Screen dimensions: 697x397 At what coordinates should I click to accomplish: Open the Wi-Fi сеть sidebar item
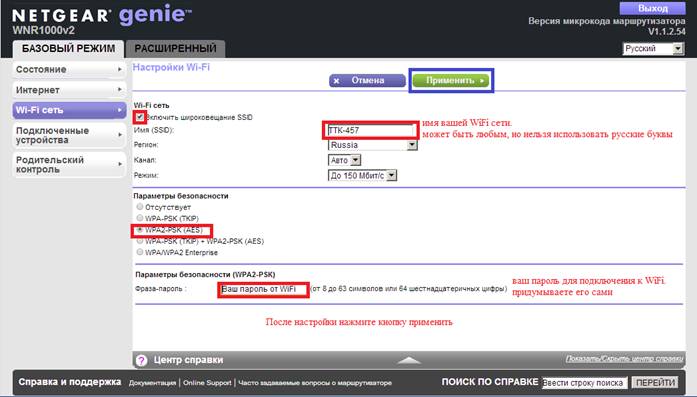point(69,110)
